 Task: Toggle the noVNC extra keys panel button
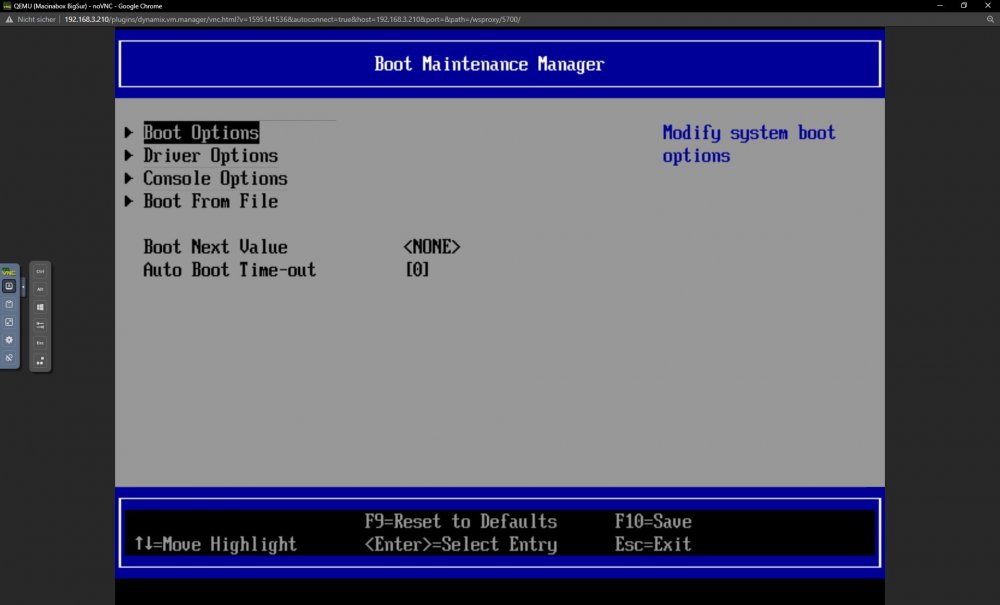(9, 286)
